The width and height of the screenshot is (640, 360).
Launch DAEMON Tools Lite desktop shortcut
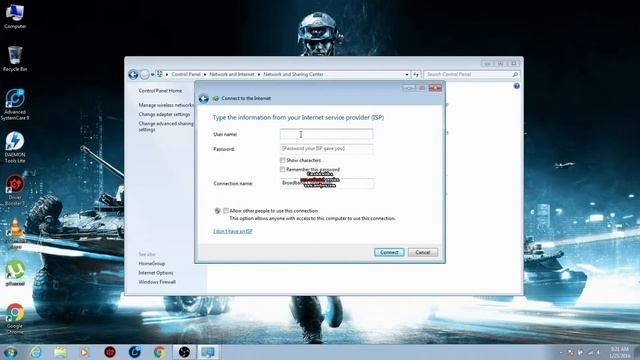[x=15, y=147]
